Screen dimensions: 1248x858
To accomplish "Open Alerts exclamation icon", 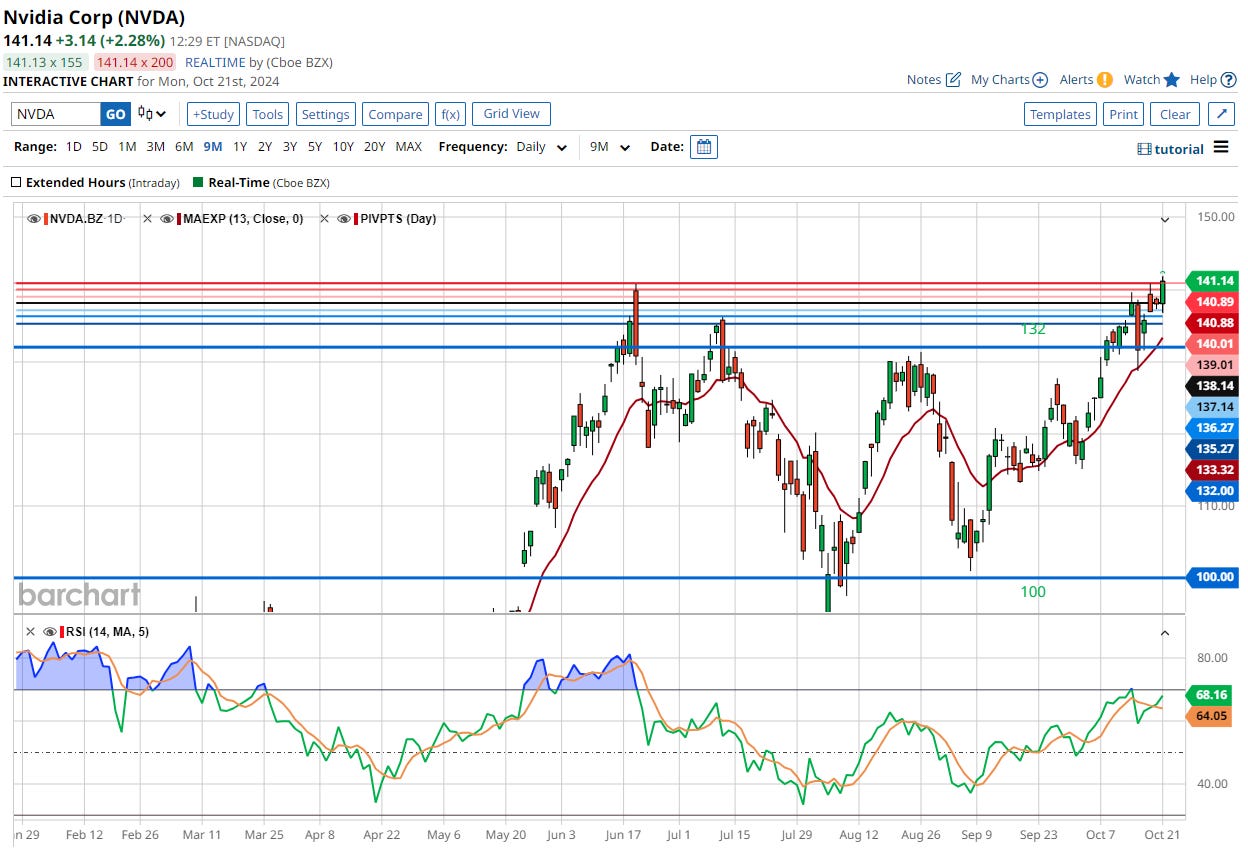I will tap(1104, 80).
